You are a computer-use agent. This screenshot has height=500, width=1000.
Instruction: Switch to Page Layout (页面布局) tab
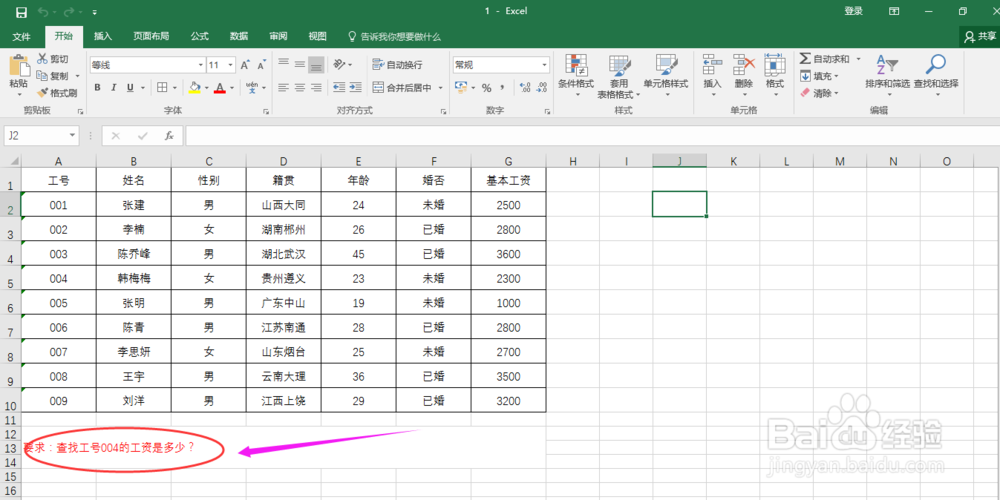[151, 36]
